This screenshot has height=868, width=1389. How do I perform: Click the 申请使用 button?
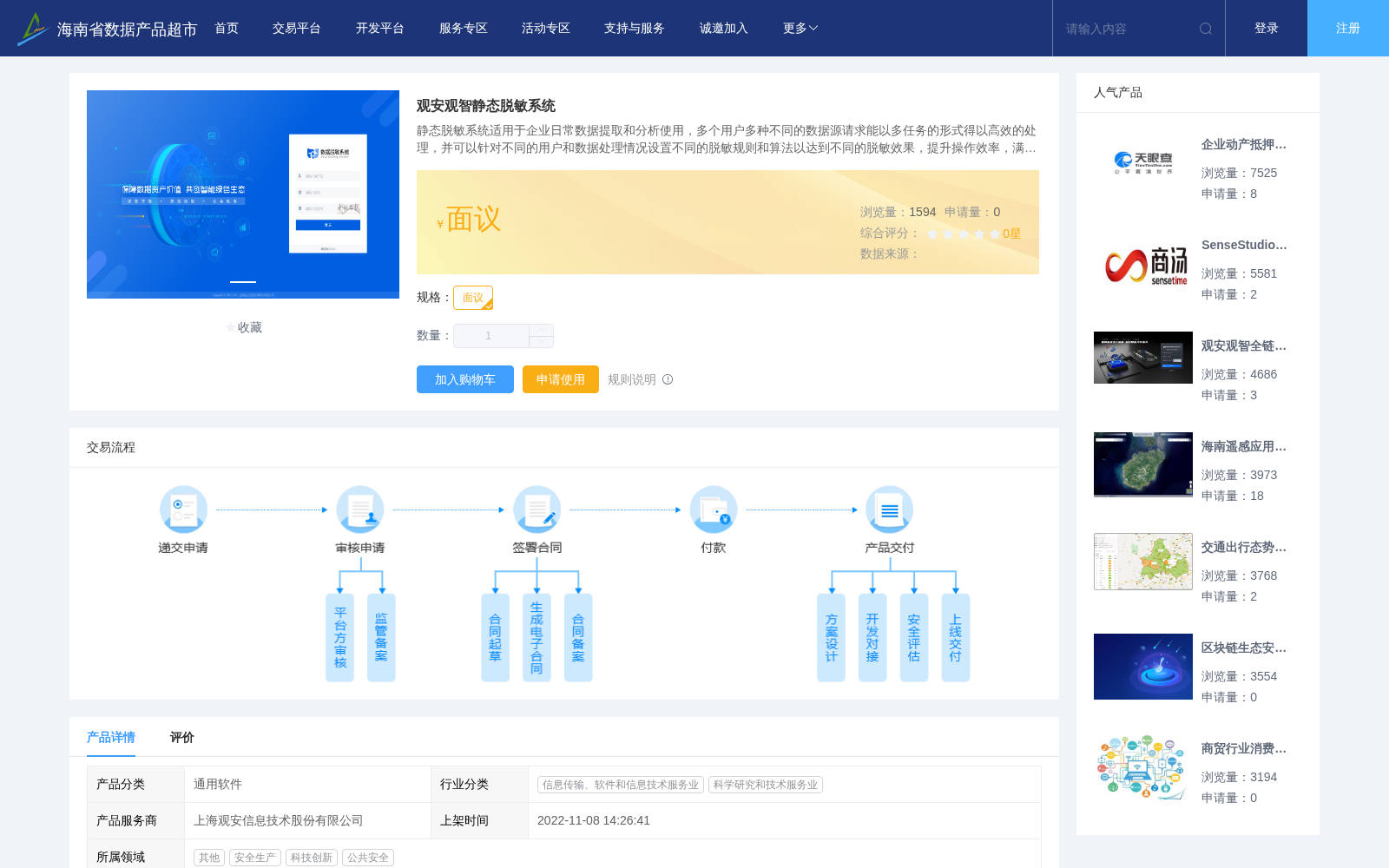click(561, 379)
